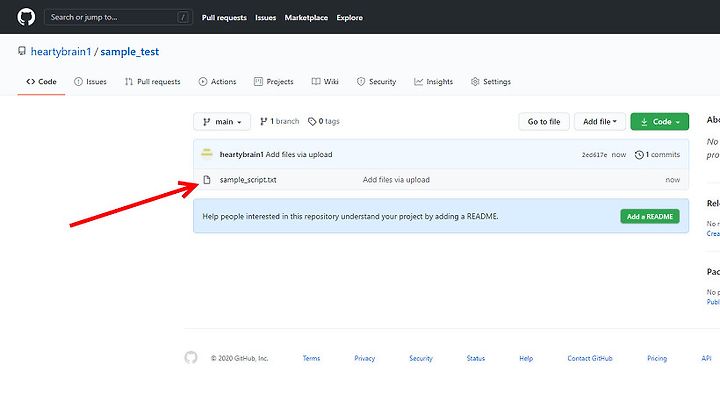The width and height of the screenshot is (720, 393).
Task: Click the footer GitHub logo
Action: tap(191, 357)
